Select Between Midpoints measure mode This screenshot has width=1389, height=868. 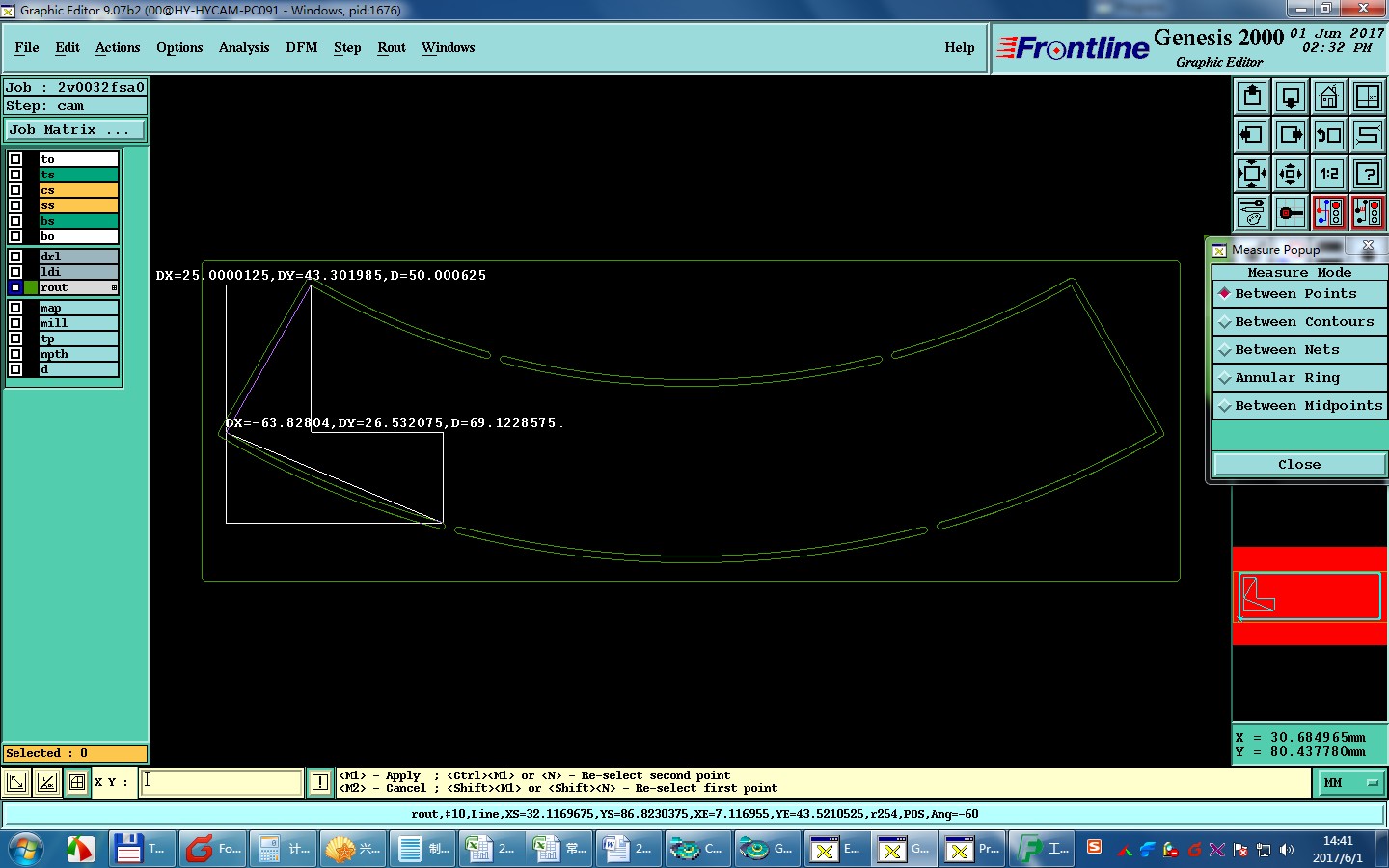coord(1299,406)
